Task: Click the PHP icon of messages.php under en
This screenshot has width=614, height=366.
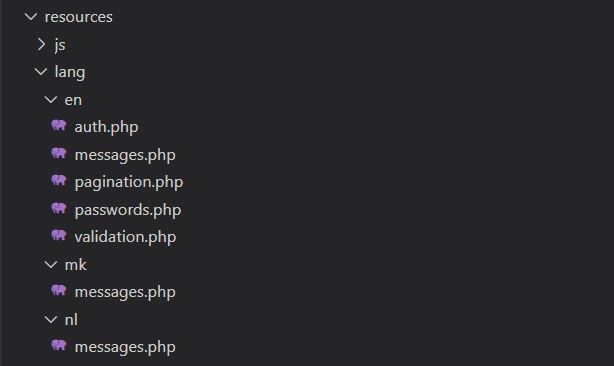Action: click(59, 153)
